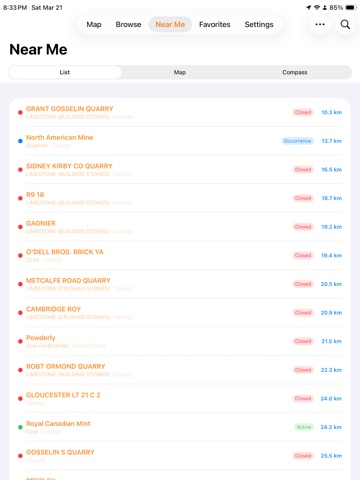Screen dimensions: 360x480
Task: Tap the location arrow in status bar
Action: 309,7
